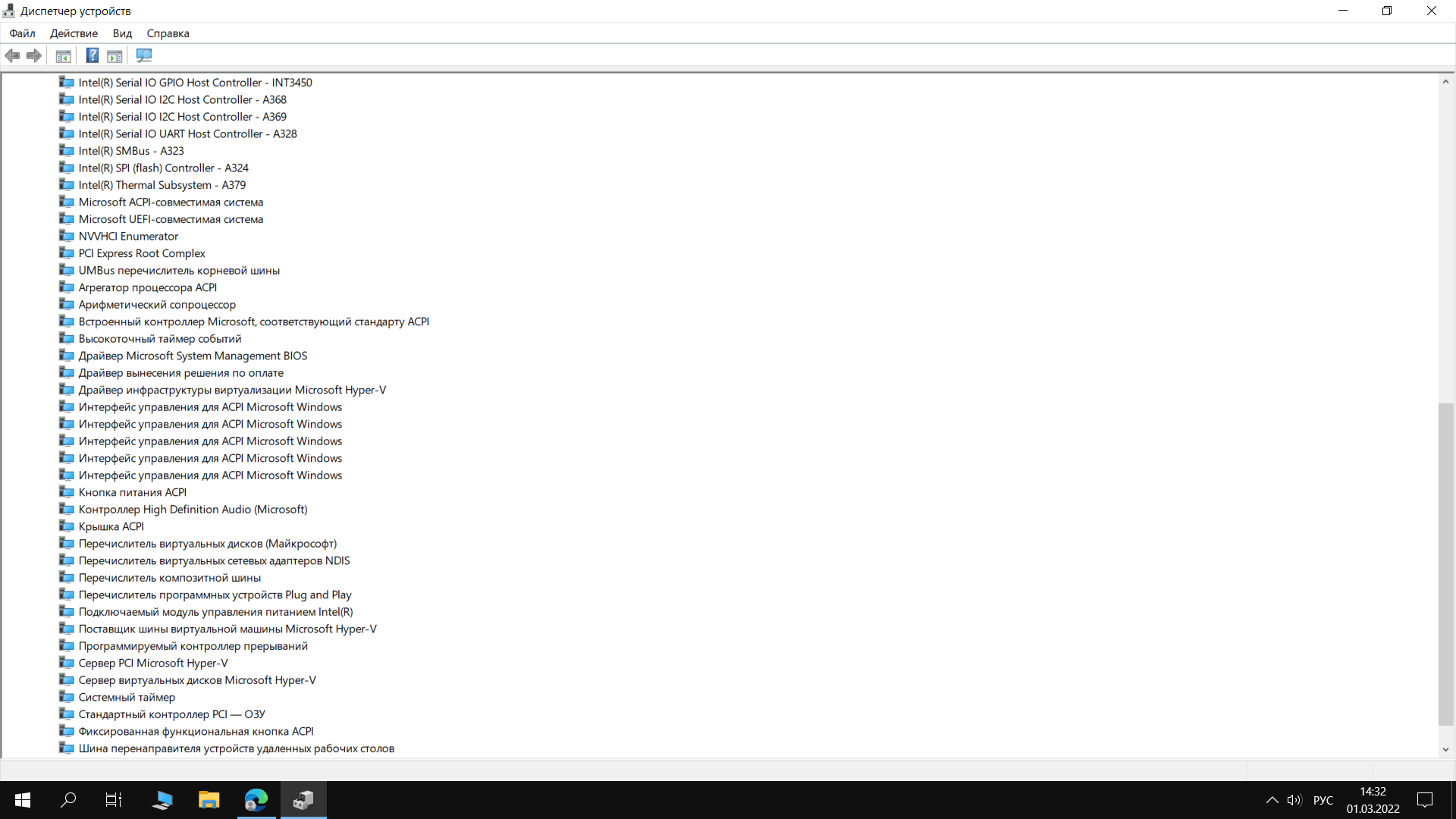Open Microsoft Edge from taskbar
This screenshot has height=819, width=1456.
256,800
